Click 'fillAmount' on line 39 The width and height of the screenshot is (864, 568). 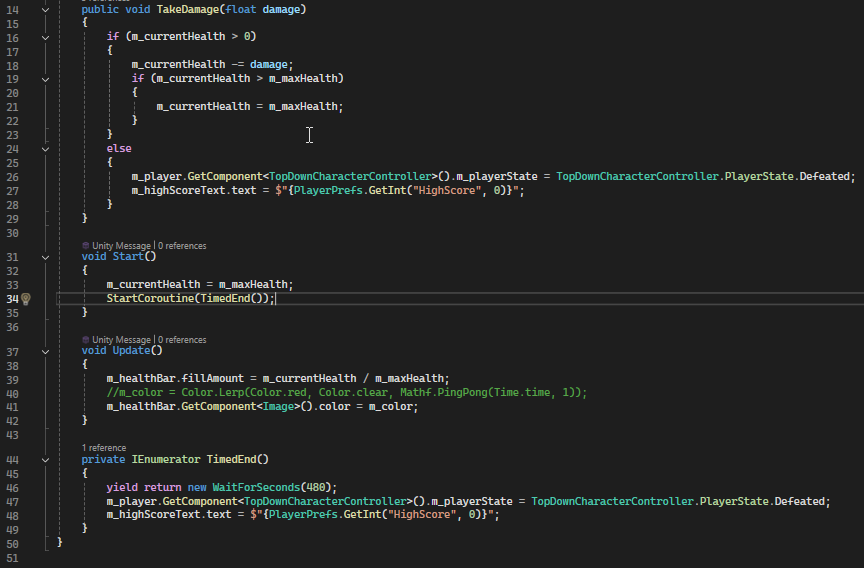pos(213,378)
